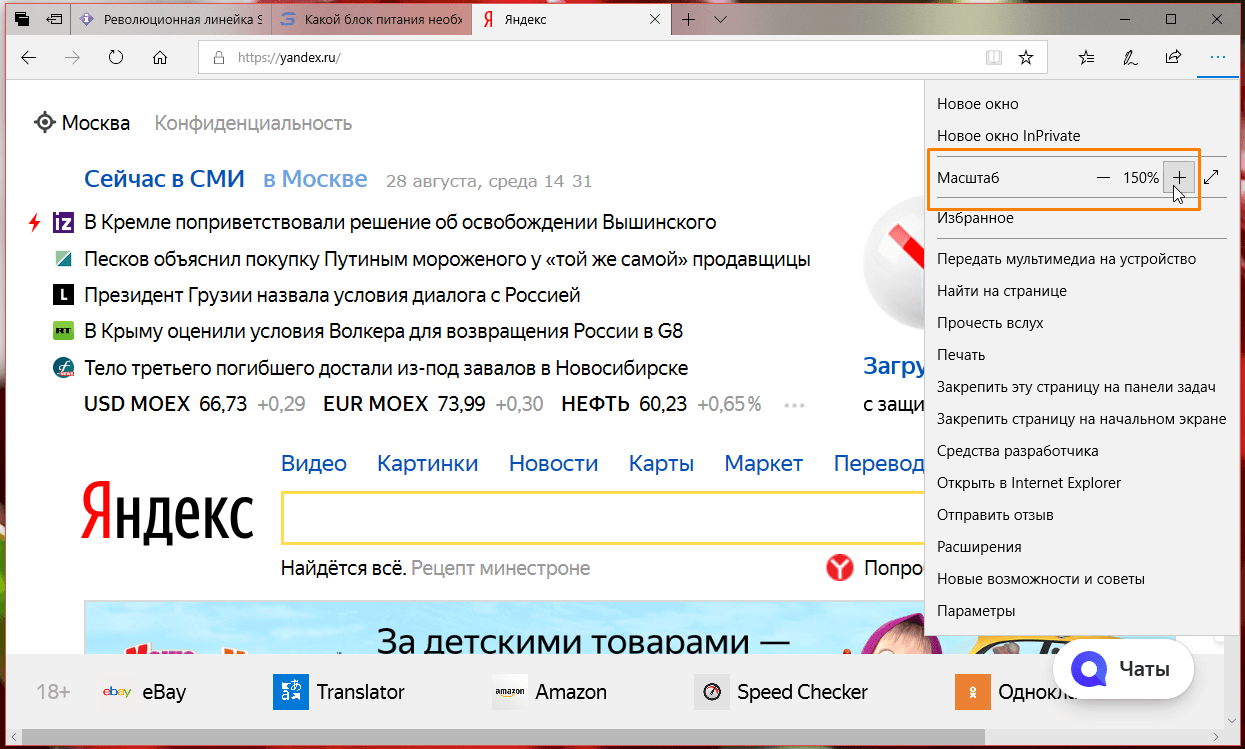Screen dimensions: 1245x749
Task: Open news Президент Грузии назвала условия
Action: tap(332, 295)
